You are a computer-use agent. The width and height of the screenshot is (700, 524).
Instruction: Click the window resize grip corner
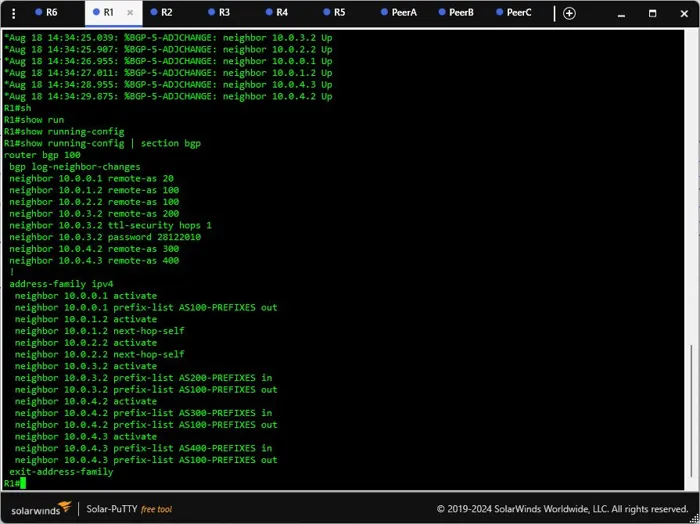click(695, 518)
